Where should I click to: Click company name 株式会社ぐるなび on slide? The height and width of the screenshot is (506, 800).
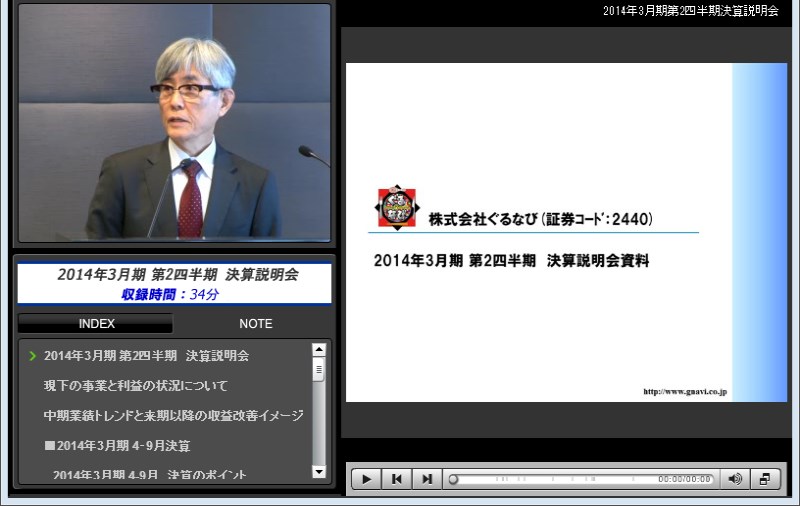coord(483,219)
